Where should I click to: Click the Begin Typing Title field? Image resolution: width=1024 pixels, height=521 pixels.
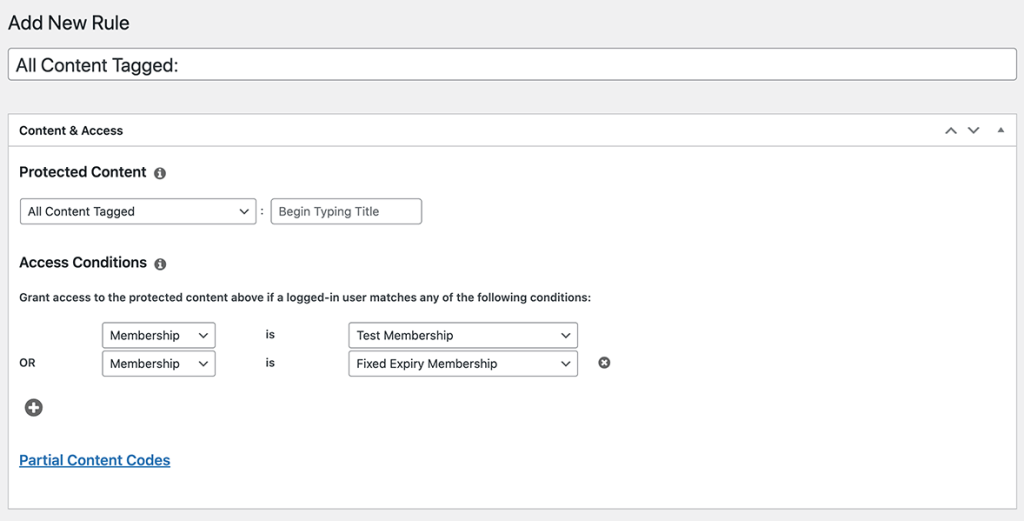[346, 212]
